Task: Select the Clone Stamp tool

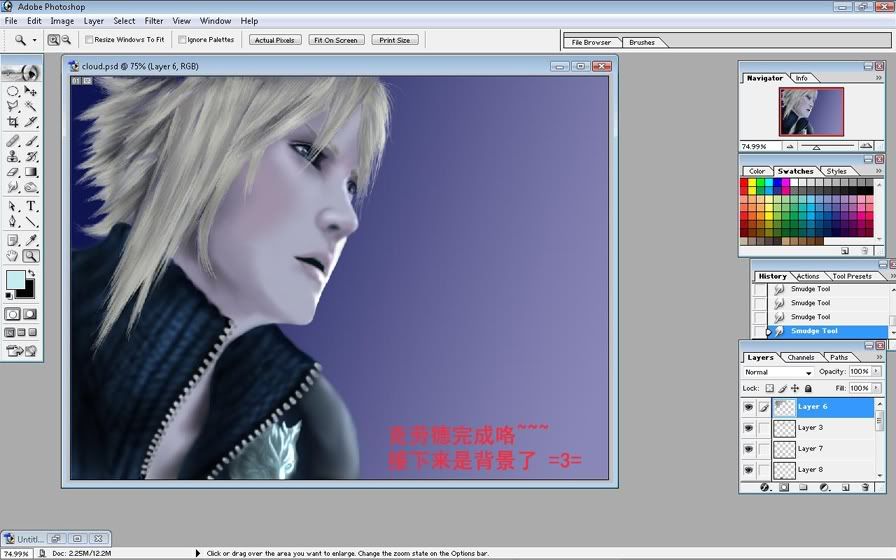Action: tap(12, 156)
